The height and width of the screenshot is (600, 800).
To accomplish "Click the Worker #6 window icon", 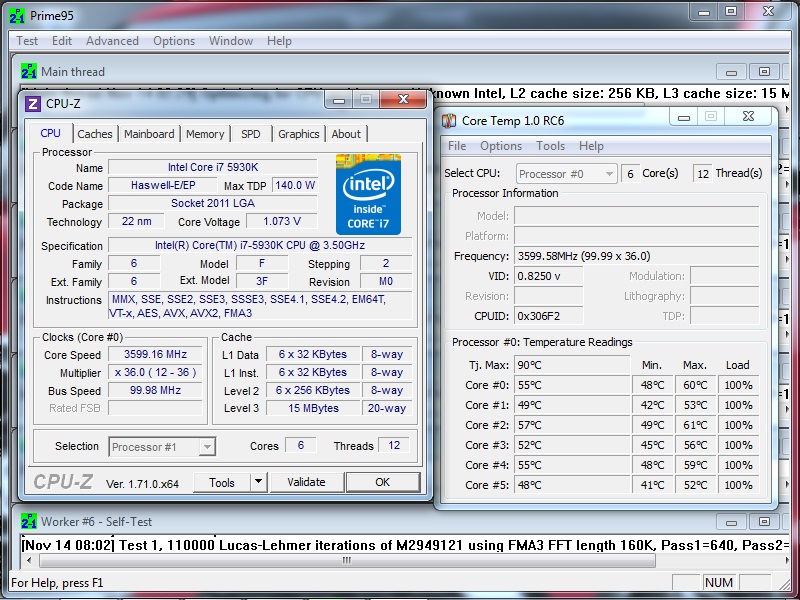I will click(29, 521).
